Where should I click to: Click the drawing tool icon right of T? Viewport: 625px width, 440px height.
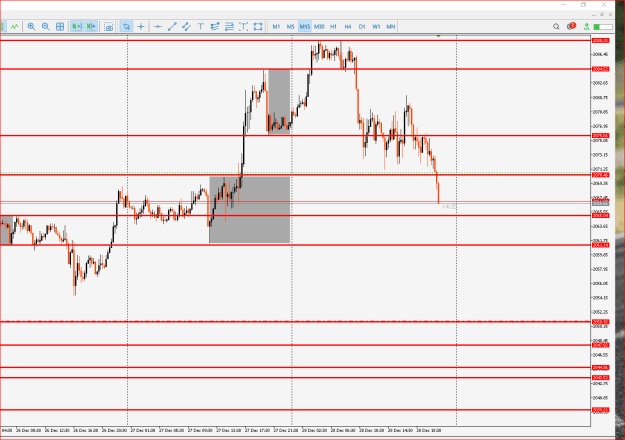click(215, 27)
